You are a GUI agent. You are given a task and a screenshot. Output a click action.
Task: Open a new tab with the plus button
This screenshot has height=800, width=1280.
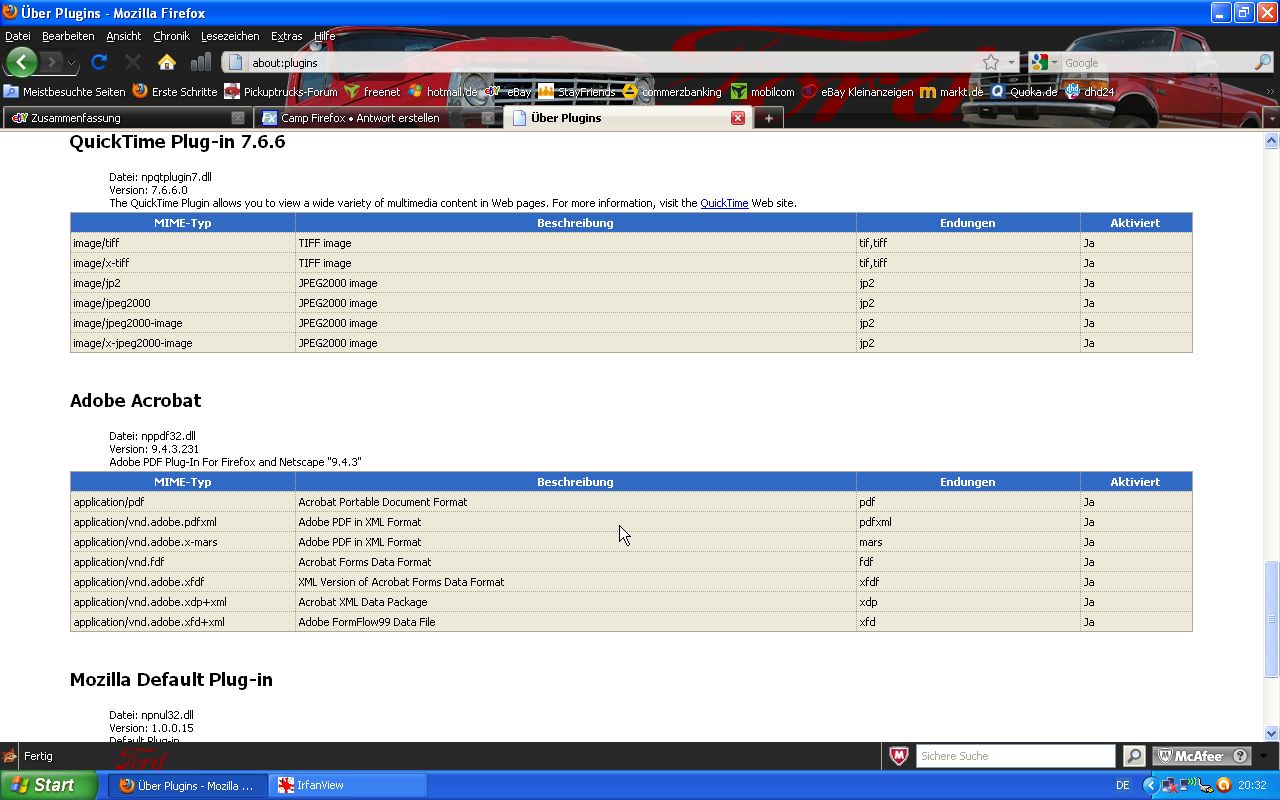click(768, 118)
